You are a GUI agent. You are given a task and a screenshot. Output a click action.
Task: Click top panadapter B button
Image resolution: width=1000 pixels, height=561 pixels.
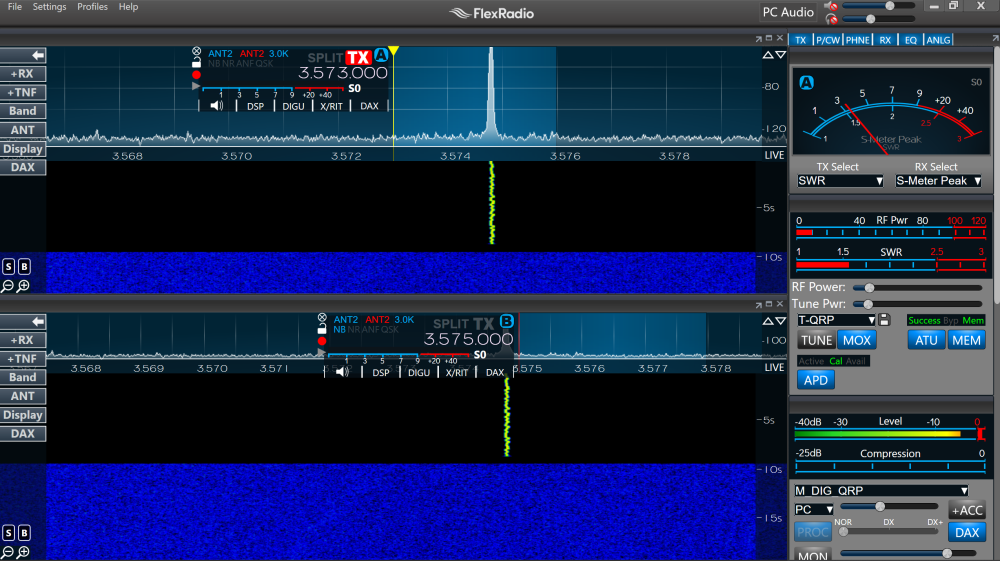24,266
